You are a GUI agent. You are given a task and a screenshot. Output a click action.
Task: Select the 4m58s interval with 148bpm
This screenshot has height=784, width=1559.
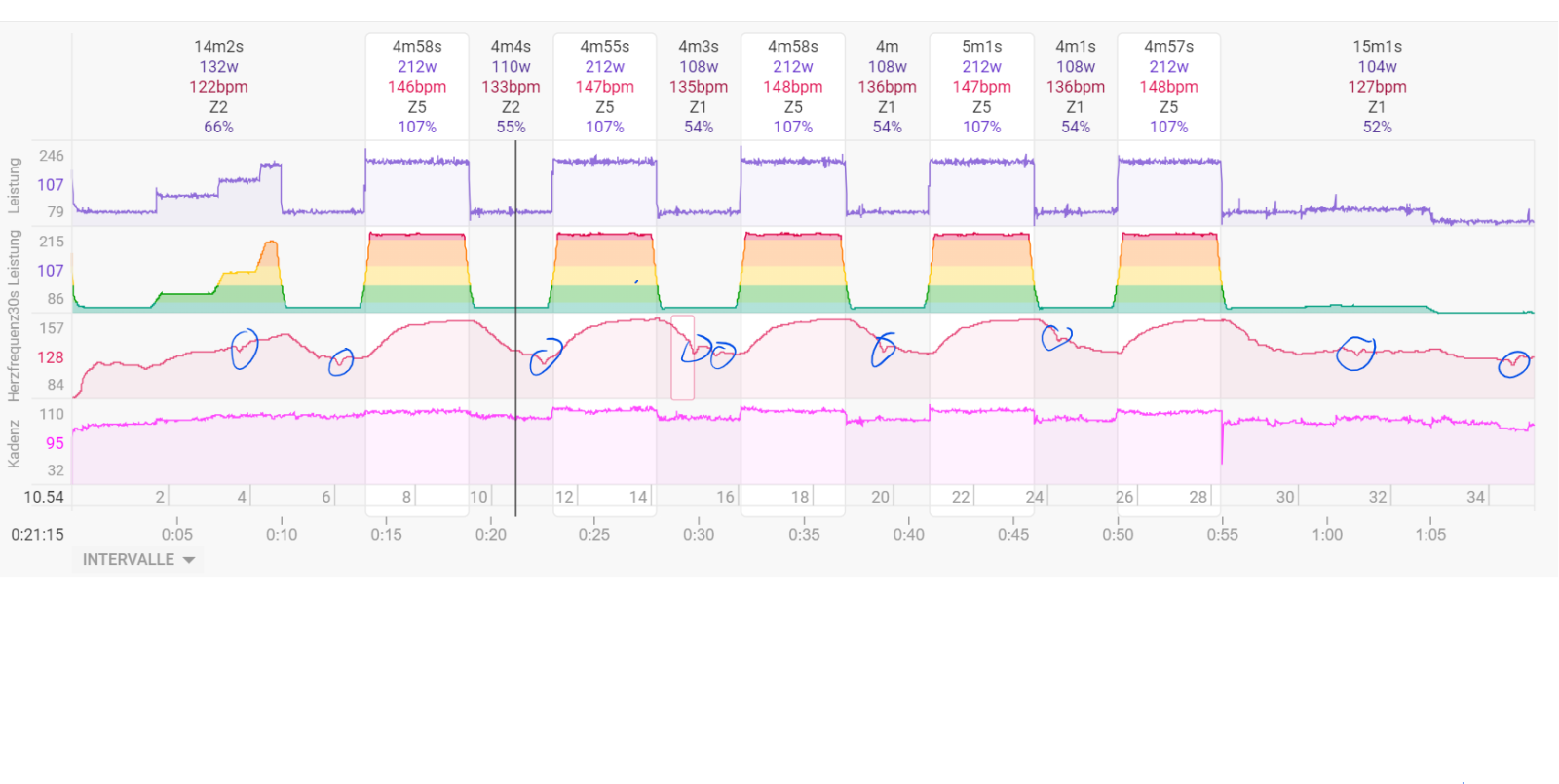(x=793, y=87)
